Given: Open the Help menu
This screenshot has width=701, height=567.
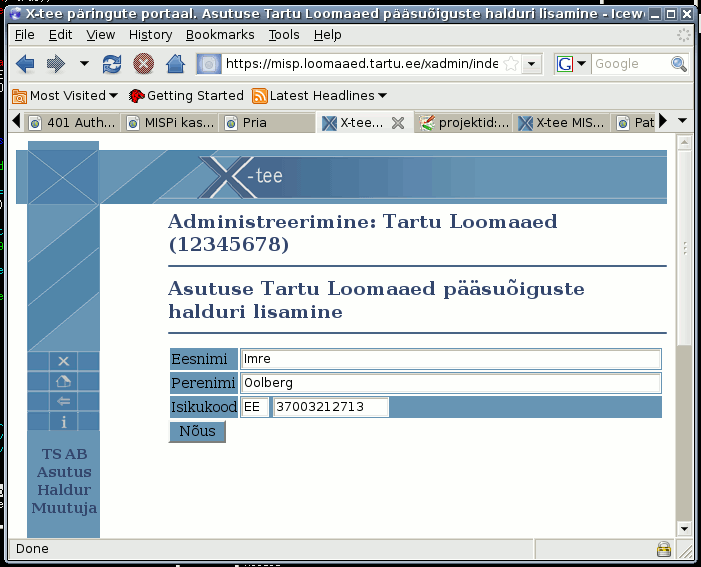Looking at the screenshot, I should pyautogui.click(x=327, y=35).
